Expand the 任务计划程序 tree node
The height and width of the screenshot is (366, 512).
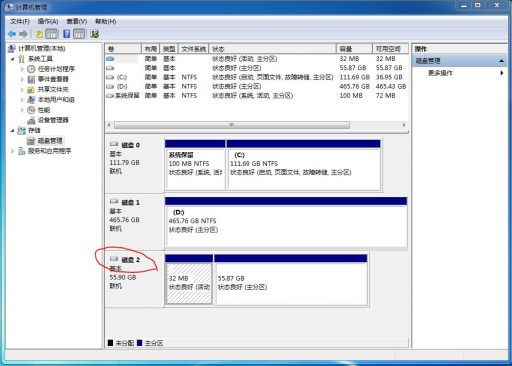(22, 69)
